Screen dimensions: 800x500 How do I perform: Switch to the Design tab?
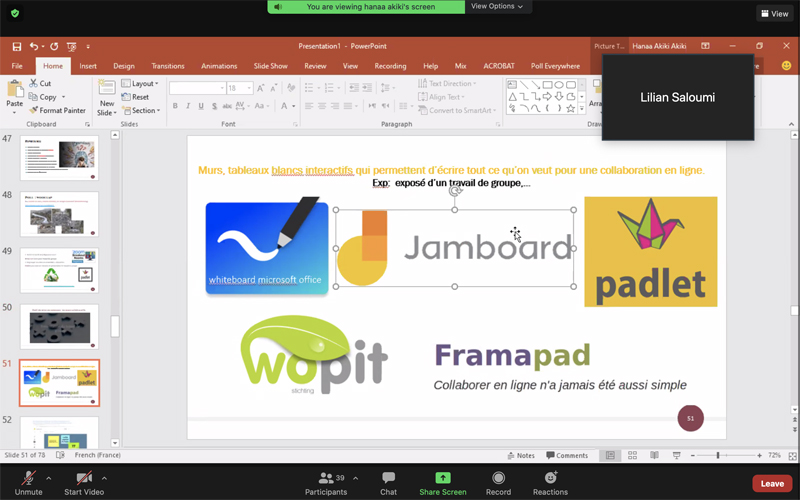(x=124, y=66)
